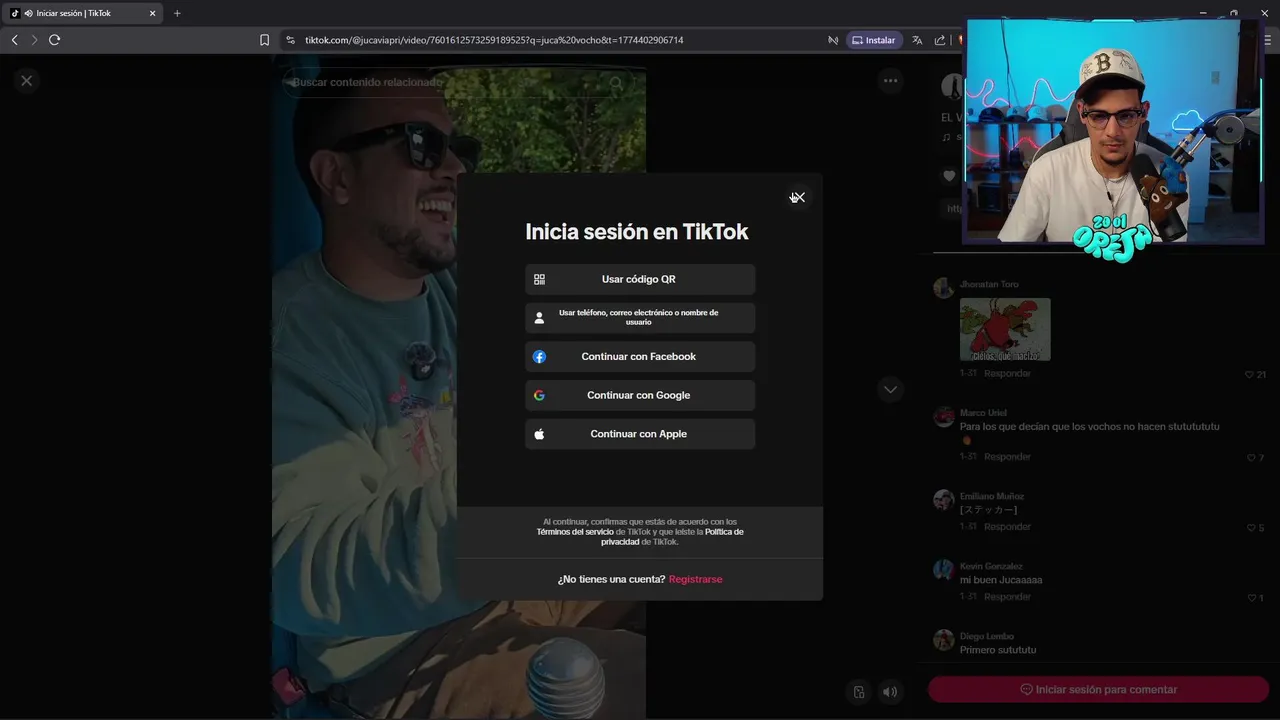Click comment about vochos not doing stutututu
This screenshot has width=1280, height=720.
pos(1090,426)
